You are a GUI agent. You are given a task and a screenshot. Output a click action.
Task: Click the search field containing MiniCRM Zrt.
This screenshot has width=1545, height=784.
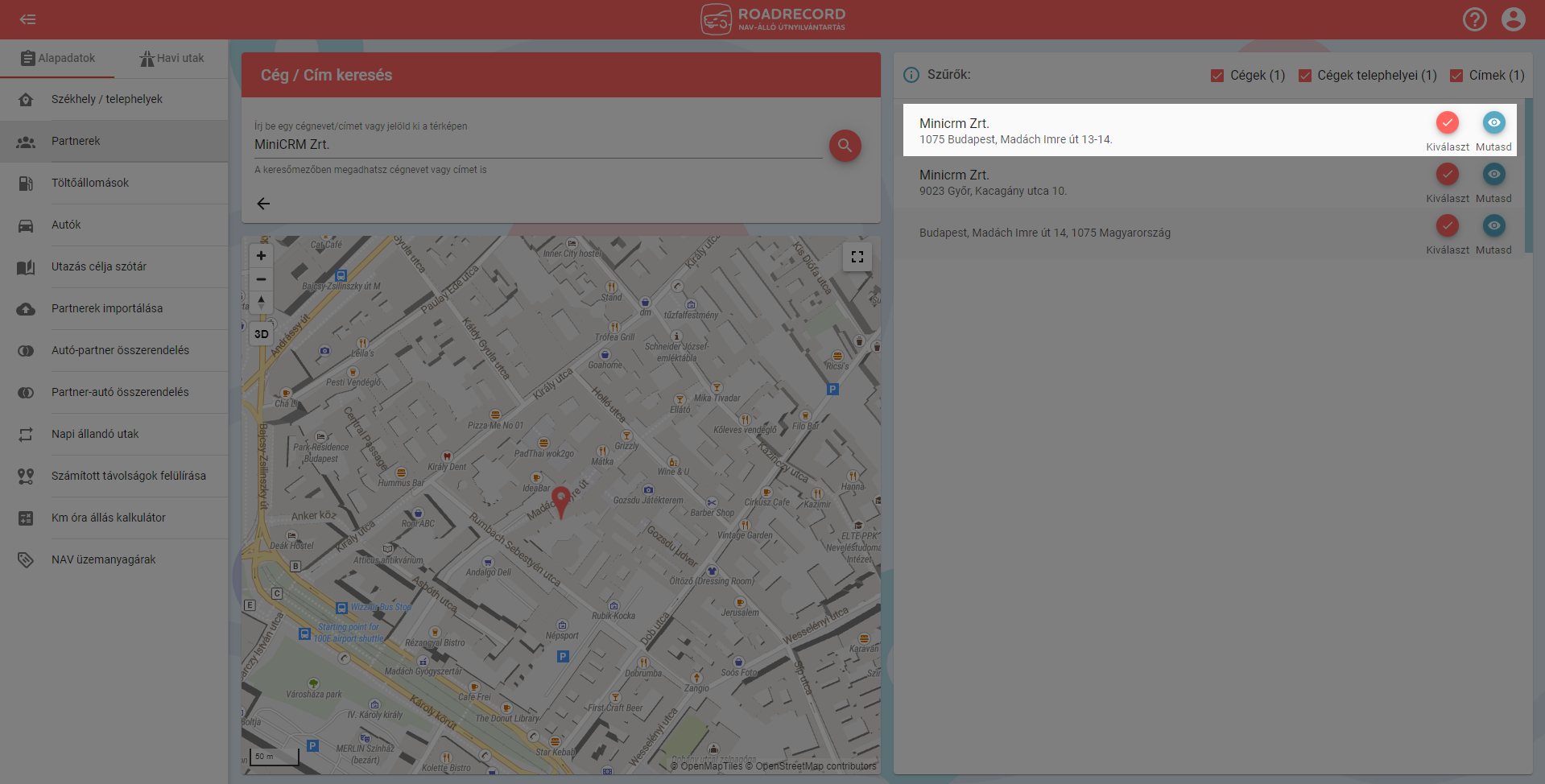[538, 145]
